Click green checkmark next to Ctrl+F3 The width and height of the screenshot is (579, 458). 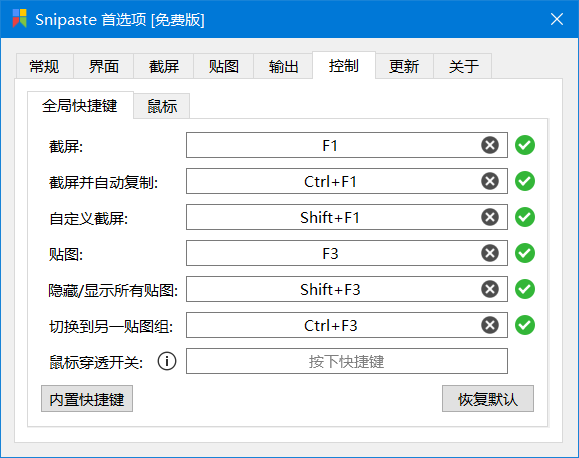tap(525, 325)
